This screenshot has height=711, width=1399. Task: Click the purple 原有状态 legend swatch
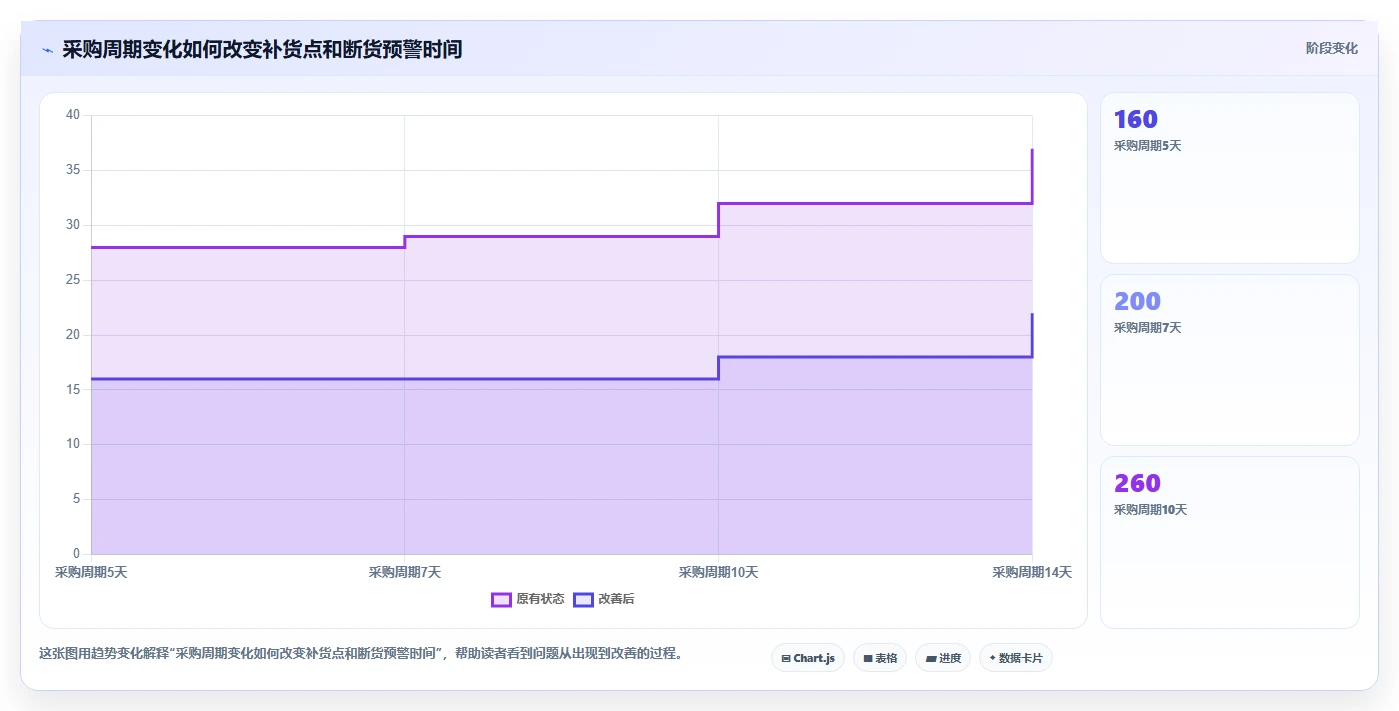(501, 599)
